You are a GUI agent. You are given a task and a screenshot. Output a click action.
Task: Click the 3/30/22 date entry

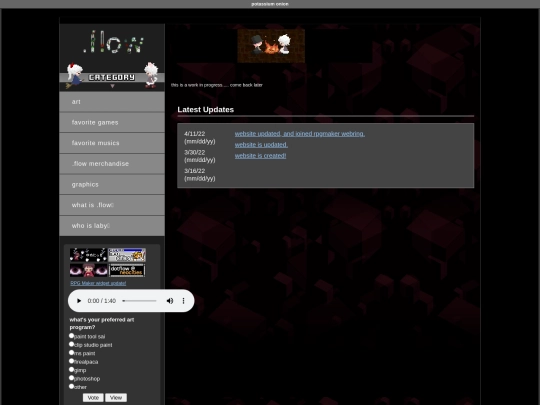pyautogui.click(x=200, y=156)
